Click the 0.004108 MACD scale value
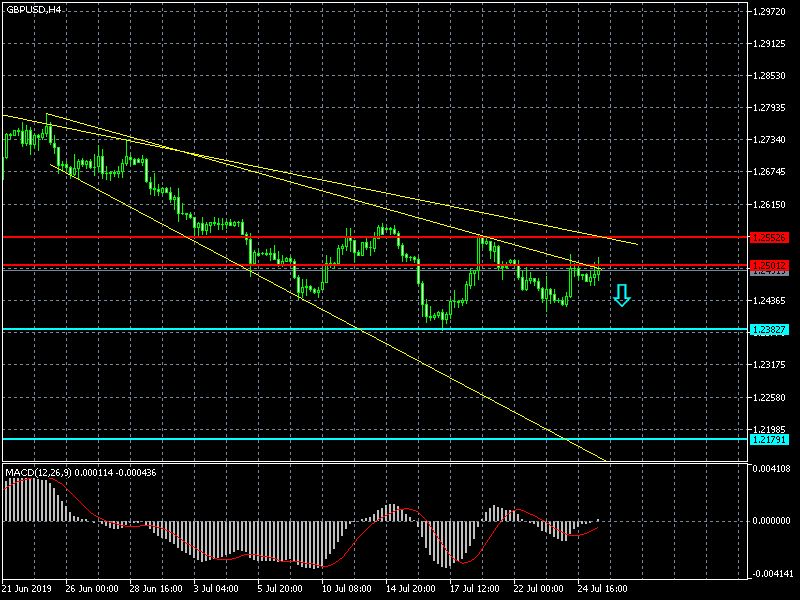The height and width of the screenshot is (600, 800). (x=771, y=469)
